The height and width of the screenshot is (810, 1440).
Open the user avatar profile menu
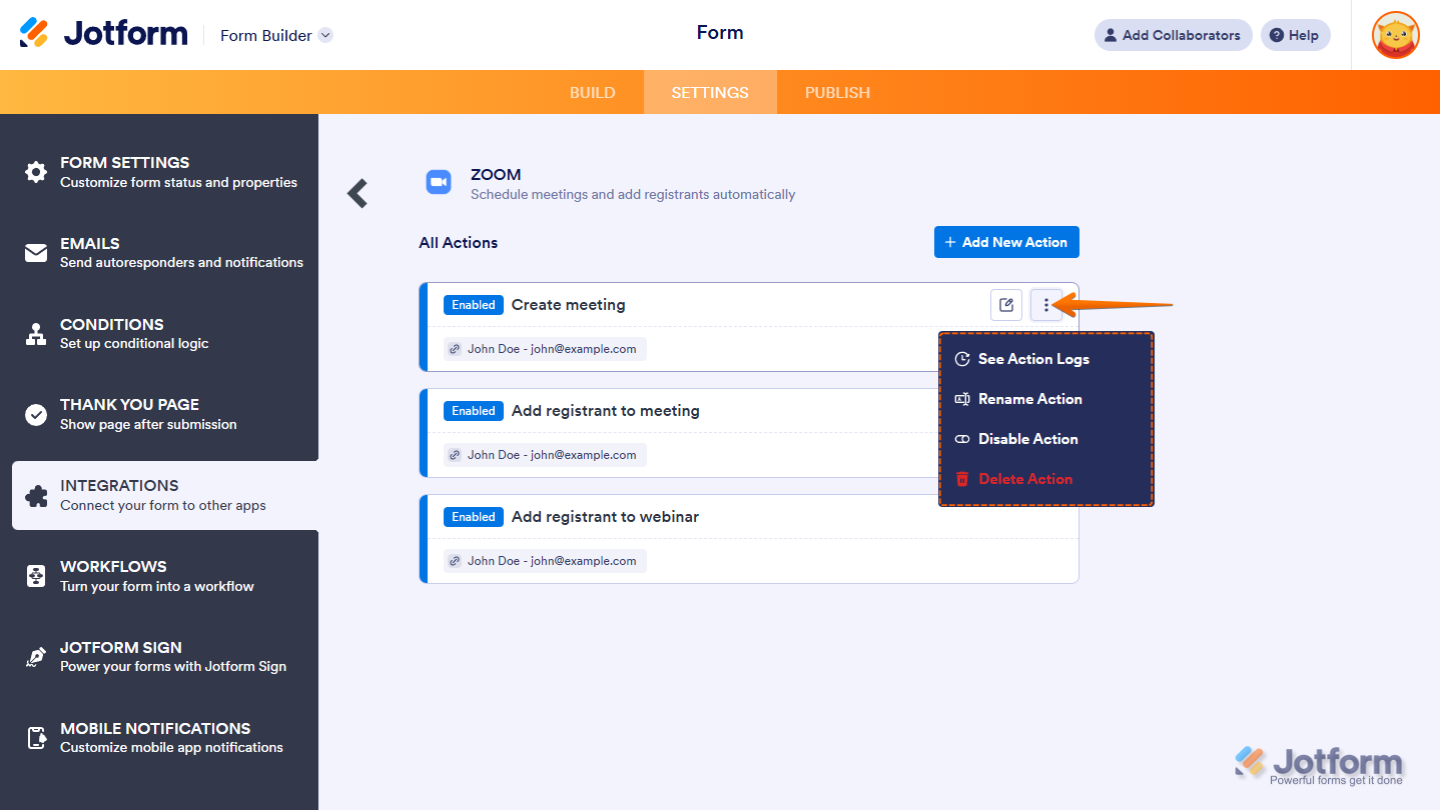coord(1396,35)
